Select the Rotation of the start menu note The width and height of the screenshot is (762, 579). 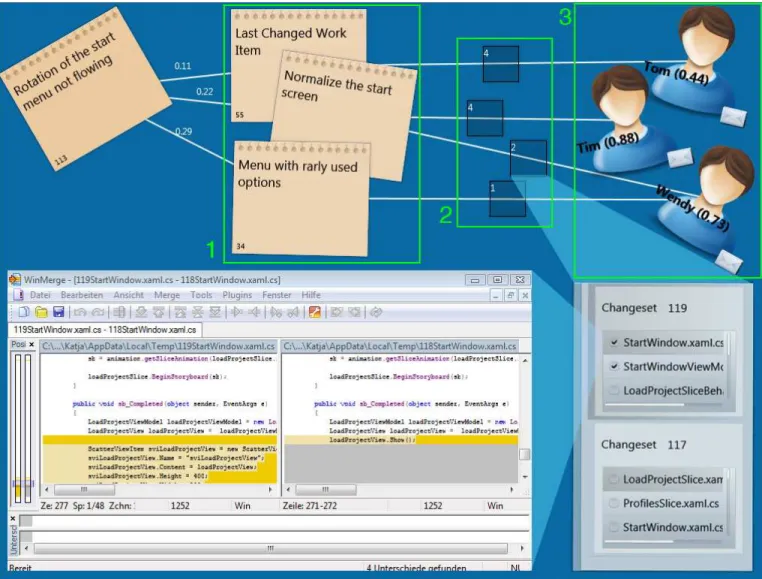click(x=85, y=88)
